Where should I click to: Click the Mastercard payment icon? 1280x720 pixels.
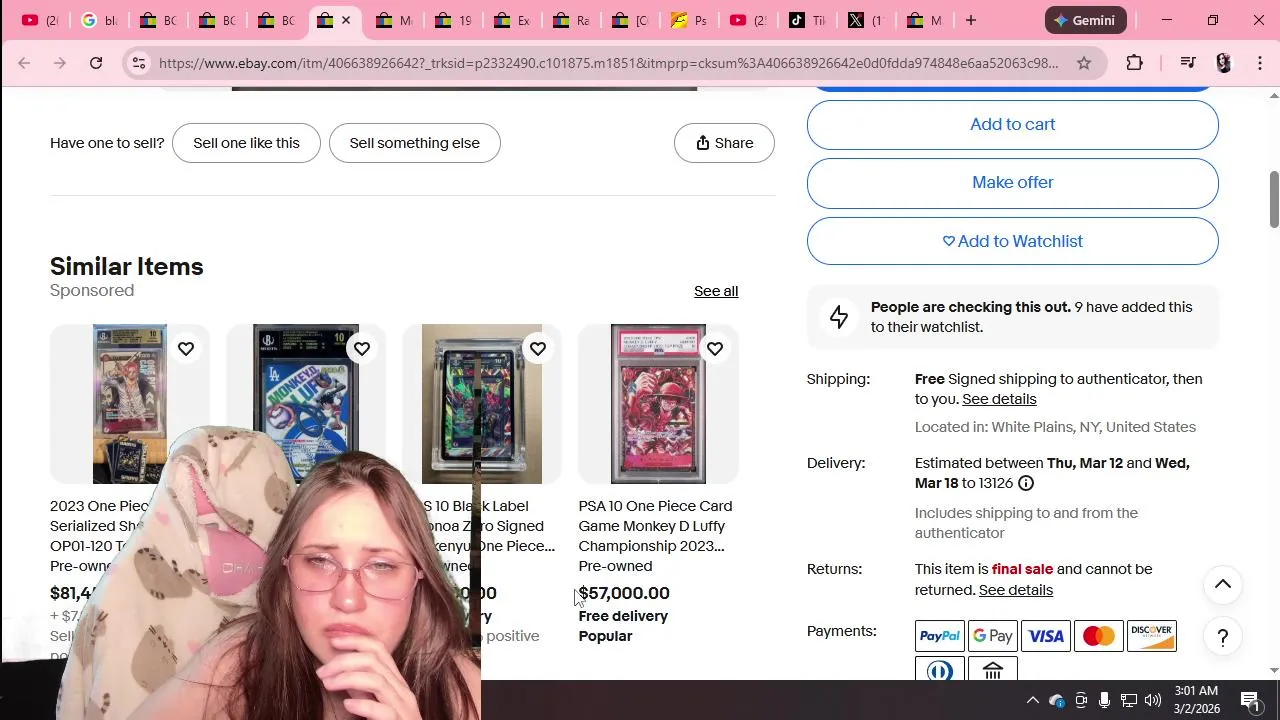[1099, 636]
